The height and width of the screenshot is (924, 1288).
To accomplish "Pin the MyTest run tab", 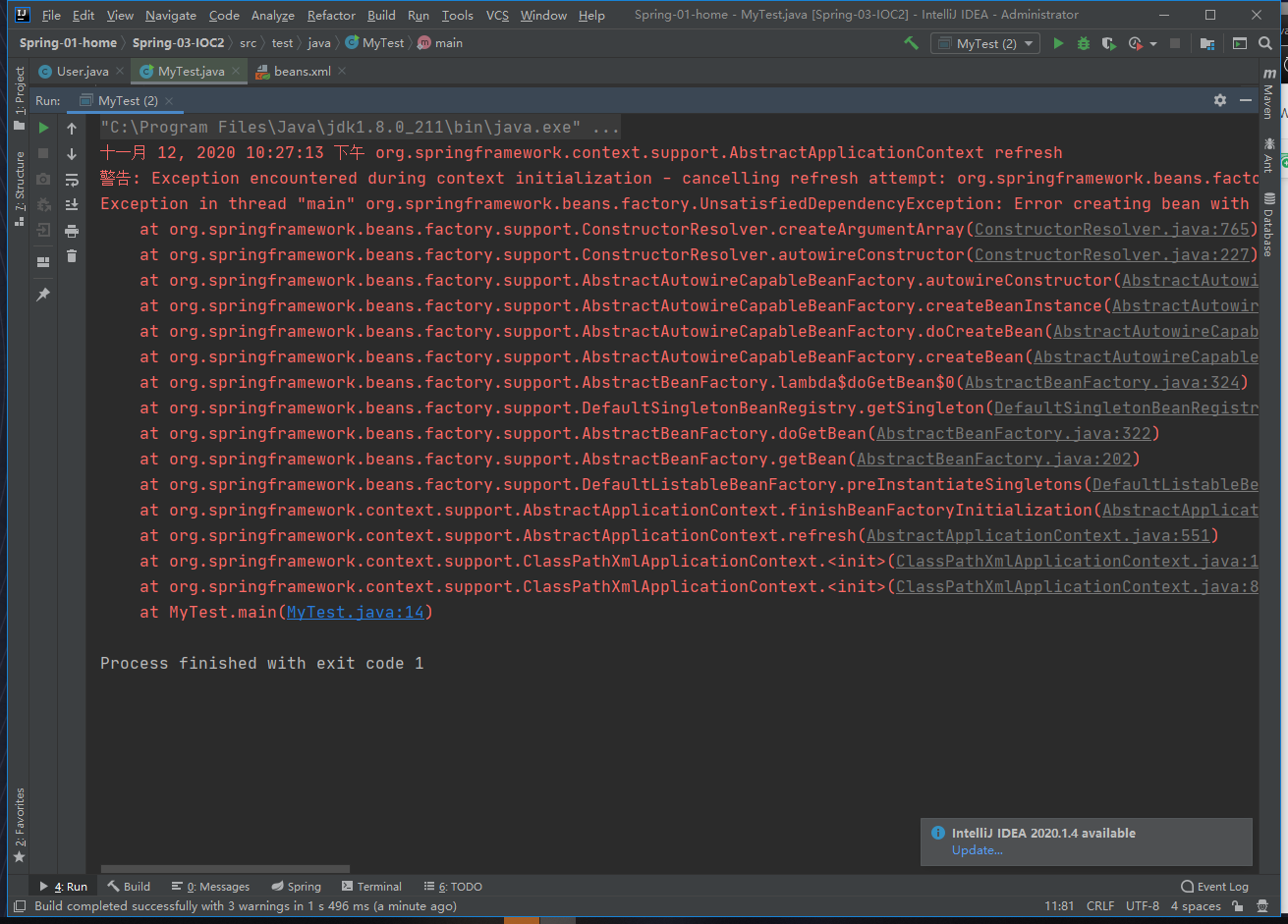I will pyautogui.click(x=43, y=295).
